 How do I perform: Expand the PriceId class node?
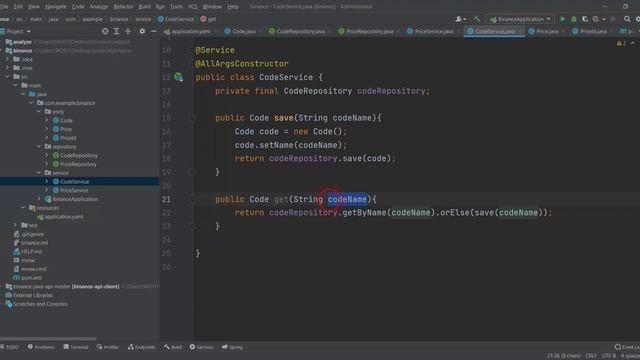click(47, 138)
